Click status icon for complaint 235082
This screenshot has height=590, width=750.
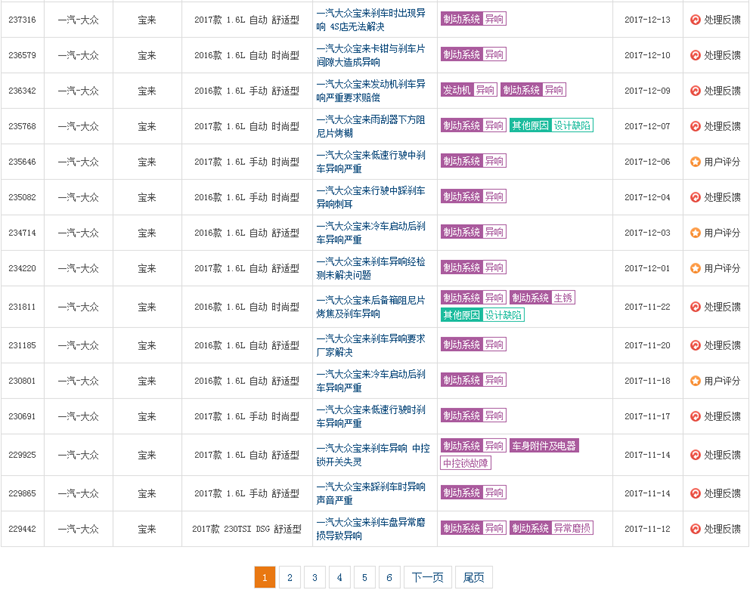pyautogui.click(x=695, y=197)
